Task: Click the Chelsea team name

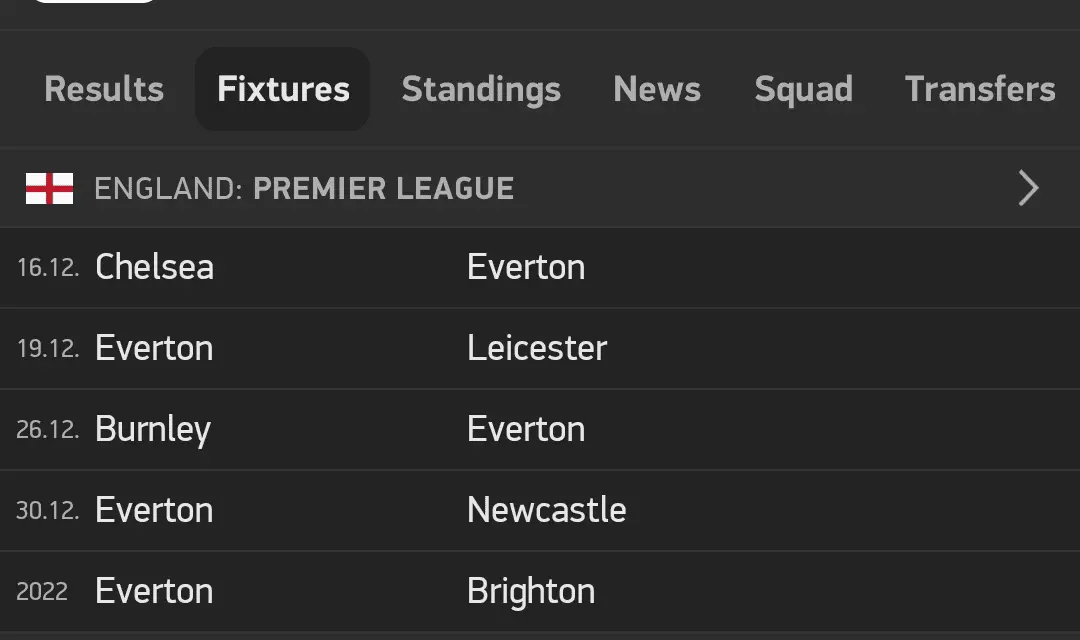Action: click(154, 267)
